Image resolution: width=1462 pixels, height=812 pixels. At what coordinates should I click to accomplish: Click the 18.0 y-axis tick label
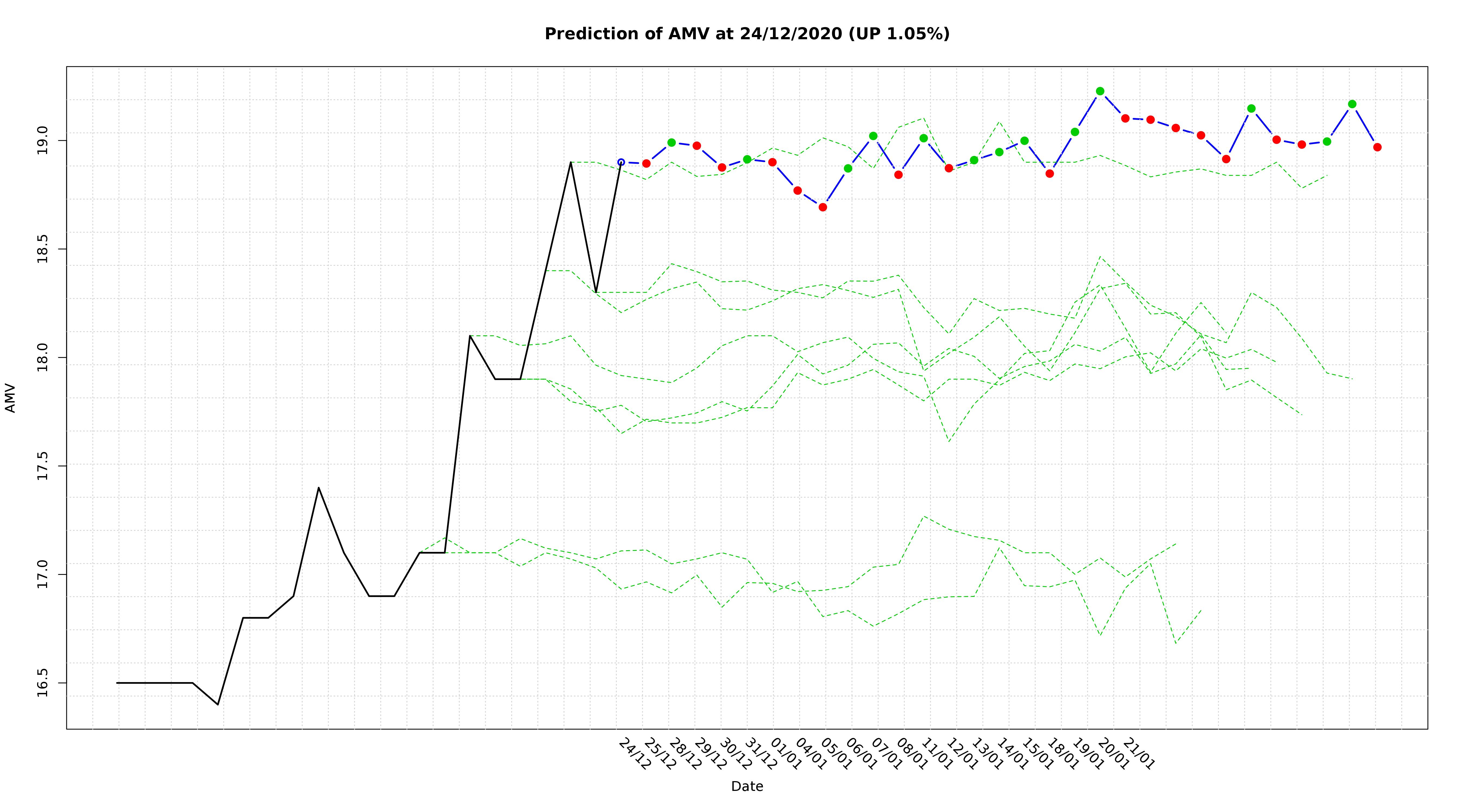43,358
